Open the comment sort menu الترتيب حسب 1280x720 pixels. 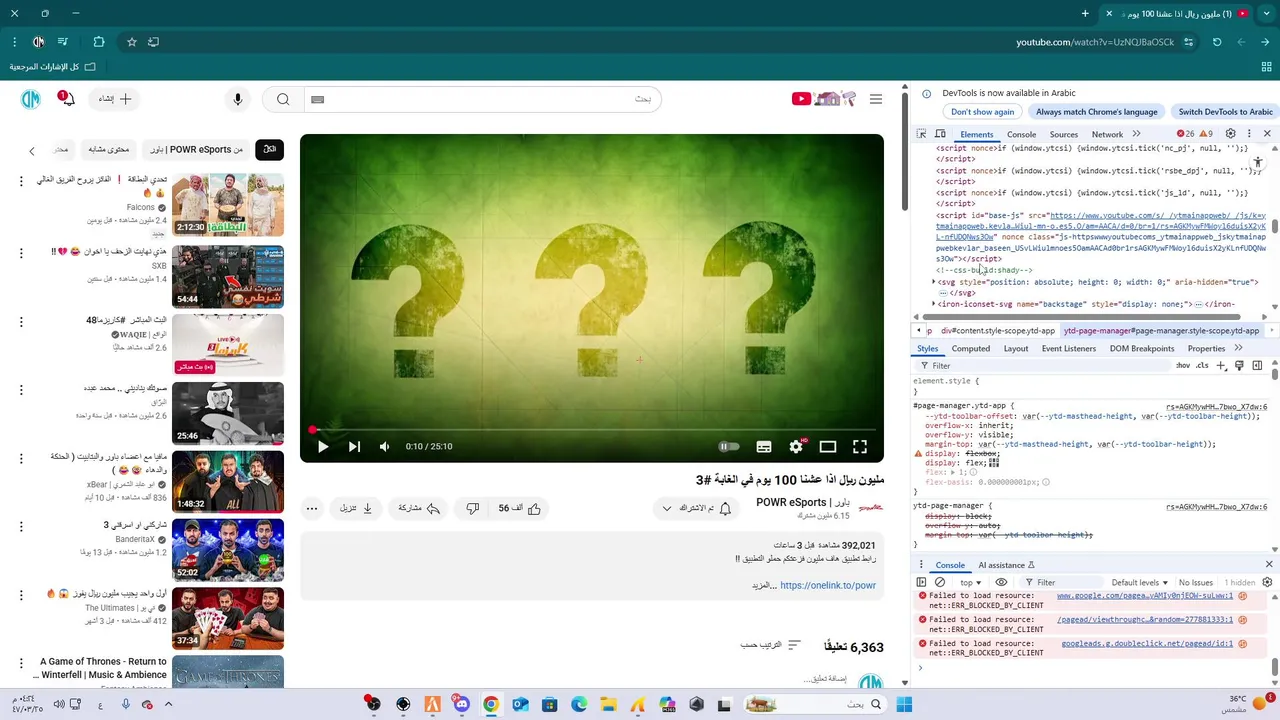click(x=771, y=645)
